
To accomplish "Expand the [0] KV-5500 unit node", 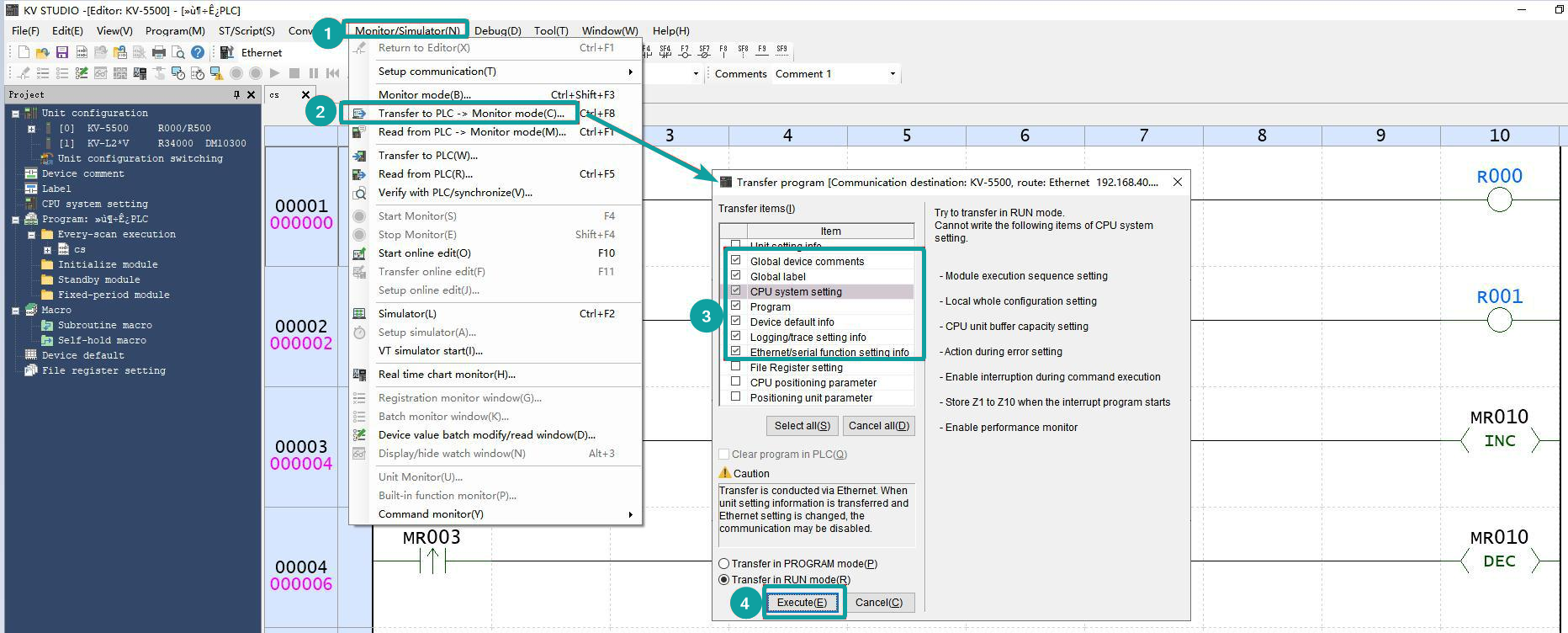I will [x=31, y=128].
